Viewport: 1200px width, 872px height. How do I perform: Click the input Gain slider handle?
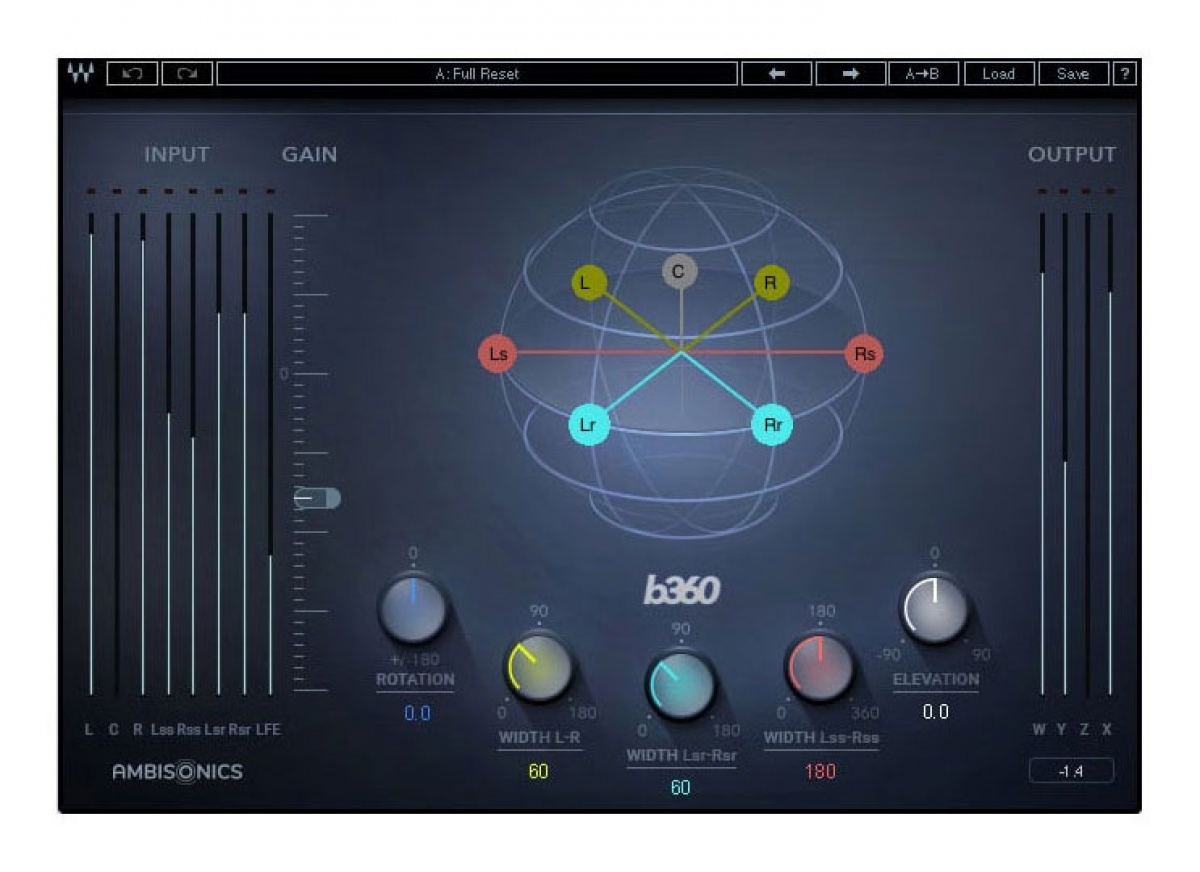point(318,497)
